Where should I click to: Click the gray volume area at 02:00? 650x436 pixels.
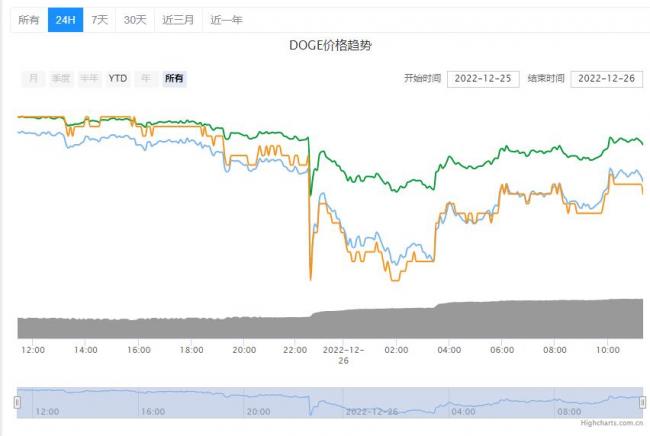[x=396, y=324]
